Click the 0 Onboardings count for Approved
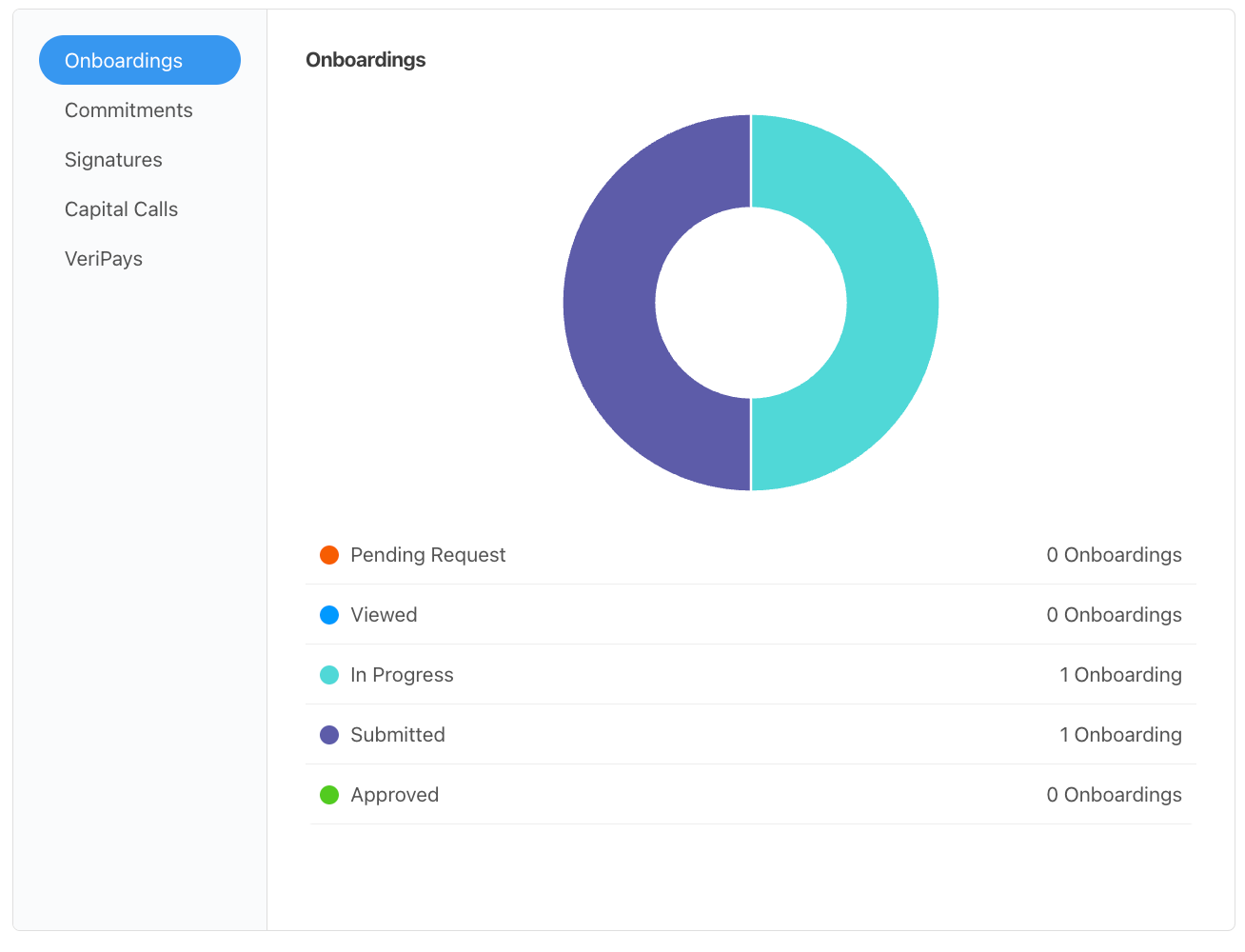1245x952 pixels. [x=1115, y=794]
